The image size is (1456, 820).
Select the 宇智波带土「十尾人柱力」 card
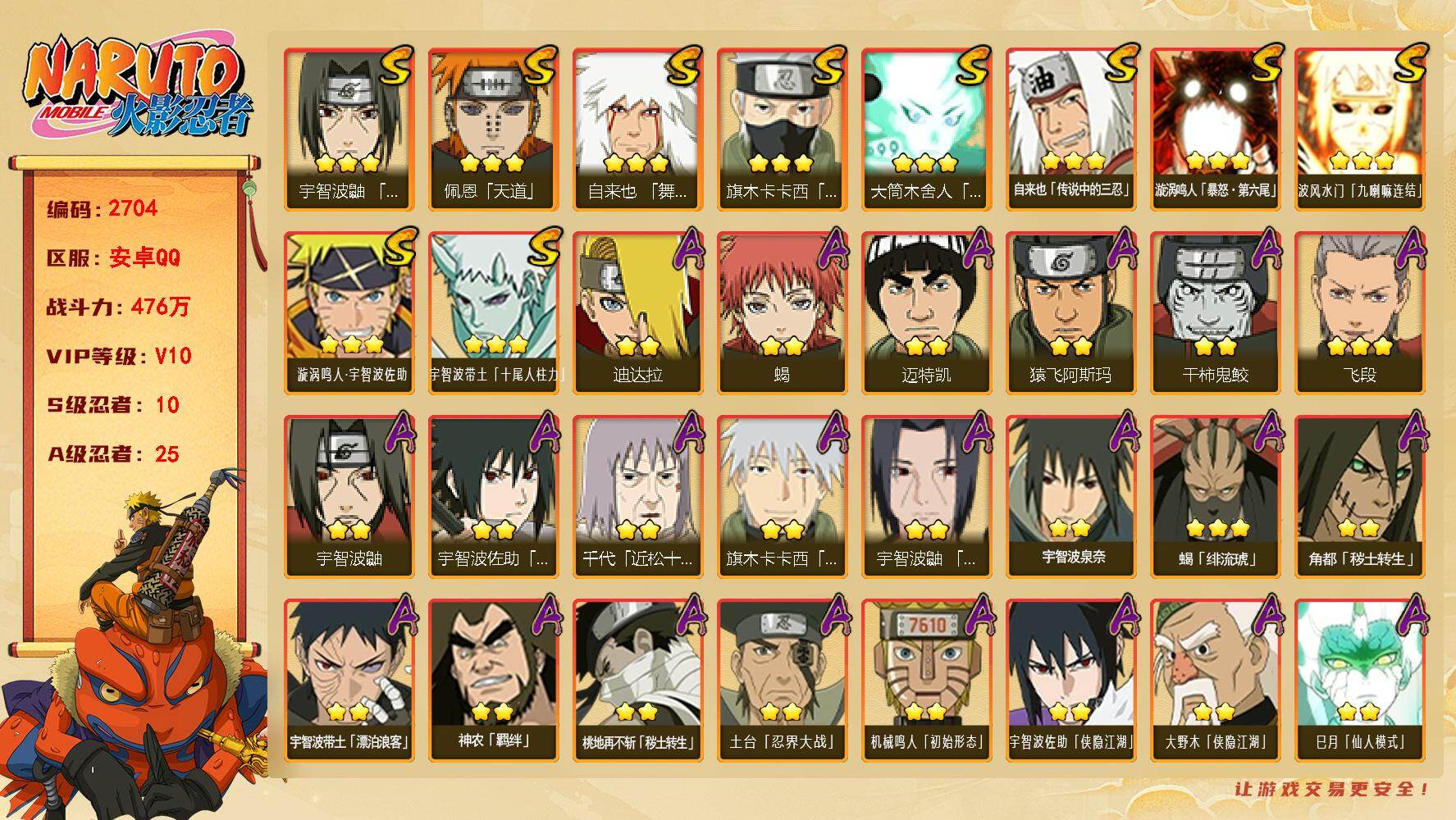pyautogui.click(x=493, y=313)
